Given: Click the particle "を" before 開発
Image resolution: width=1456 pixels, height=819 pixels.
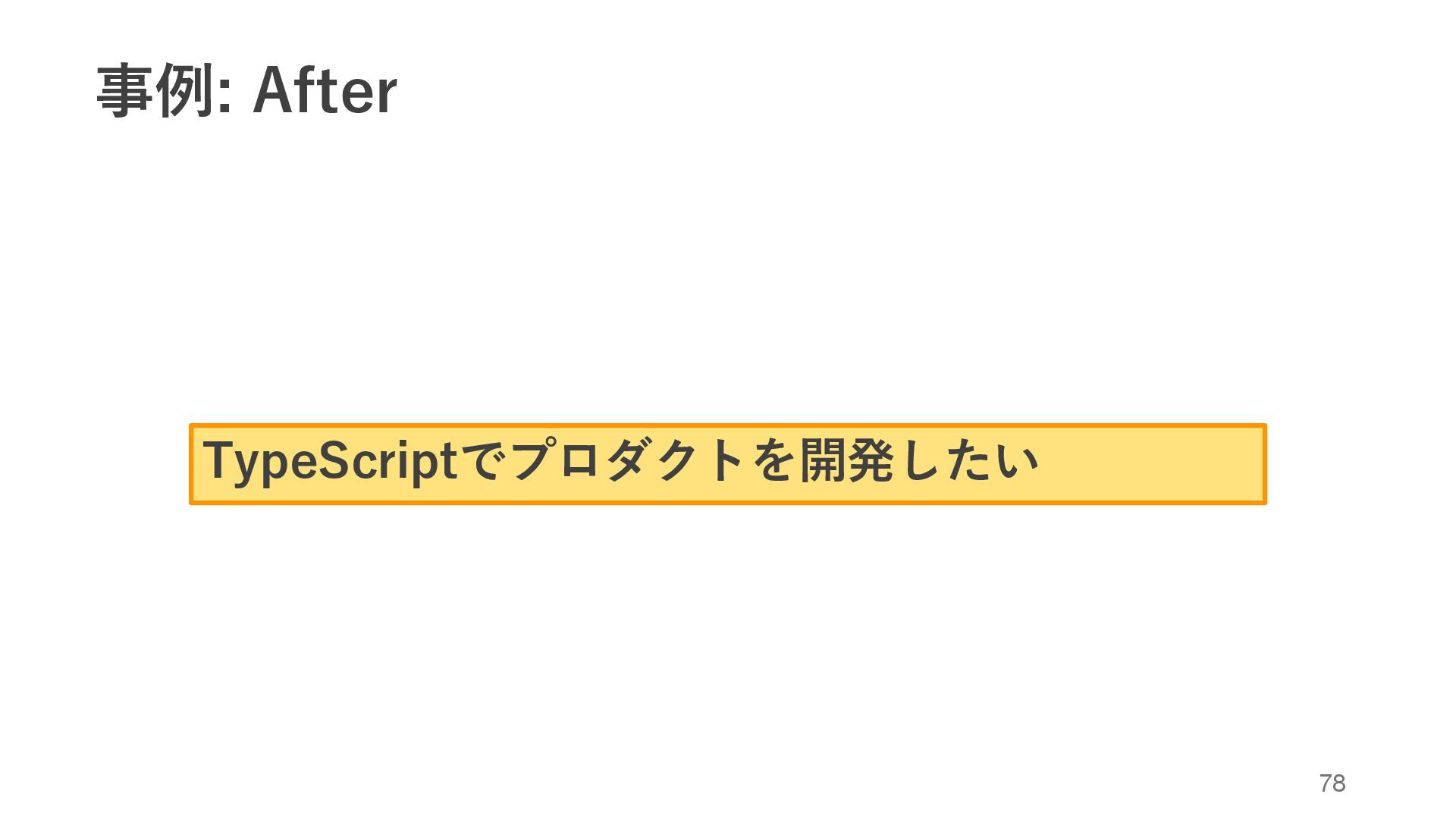Looking at the screenshot, I should click(x=773, y=461).
